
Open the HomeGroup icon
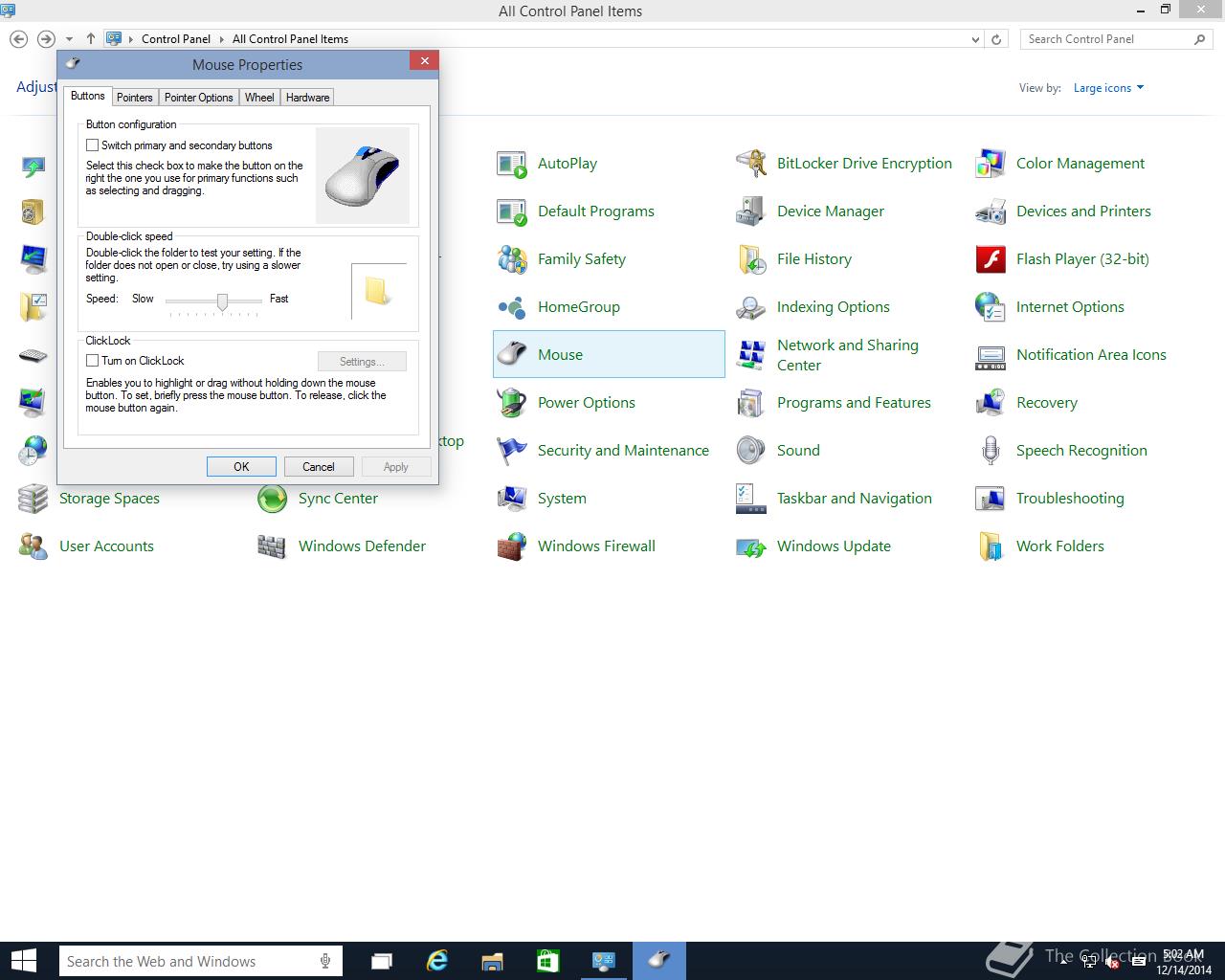pos(512,307)
